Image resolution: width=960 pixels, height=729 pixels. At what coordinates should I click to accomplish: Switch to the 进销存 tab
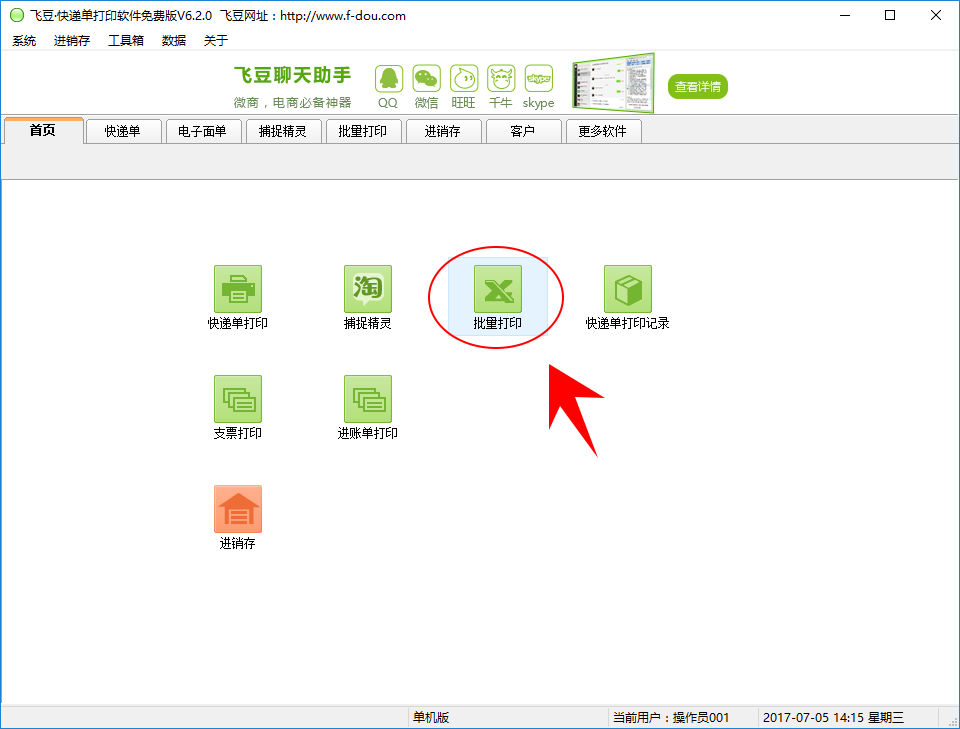click(x=443, y=131)
